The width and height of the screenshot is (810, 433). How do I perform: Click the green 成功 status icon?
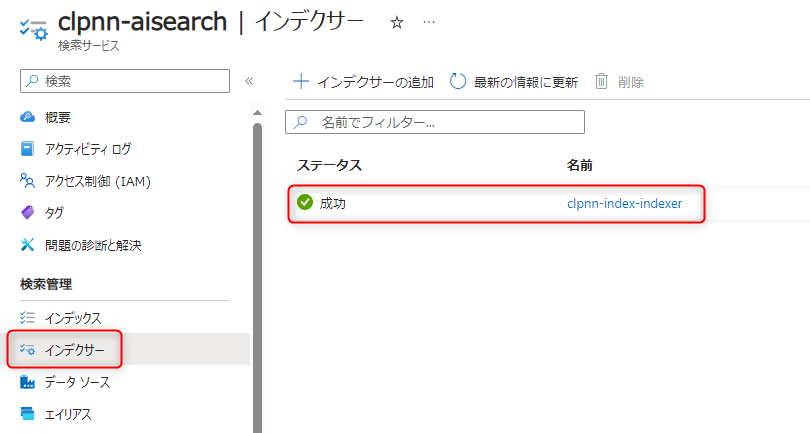pyautogui.click(x=305, y=203)
